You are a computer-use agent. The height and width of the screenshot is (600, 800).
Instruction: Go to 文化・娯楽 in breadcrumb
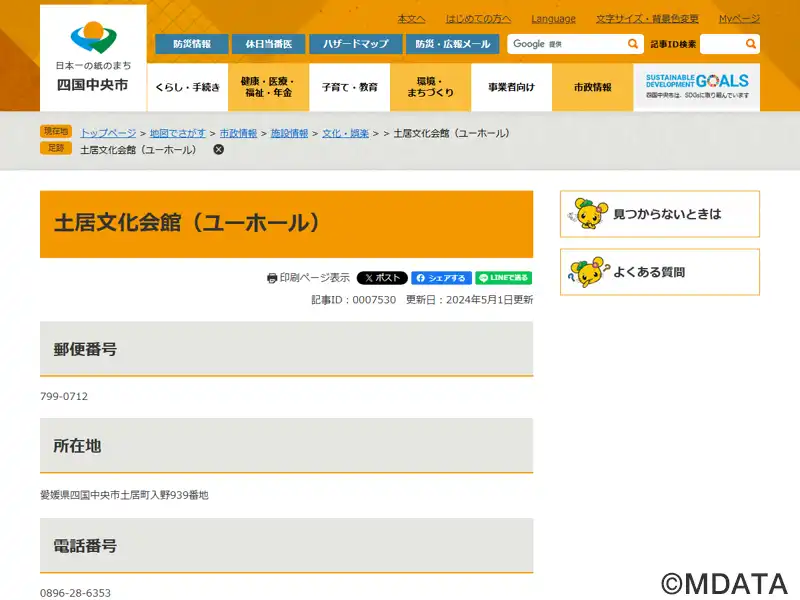click(345, 133)
